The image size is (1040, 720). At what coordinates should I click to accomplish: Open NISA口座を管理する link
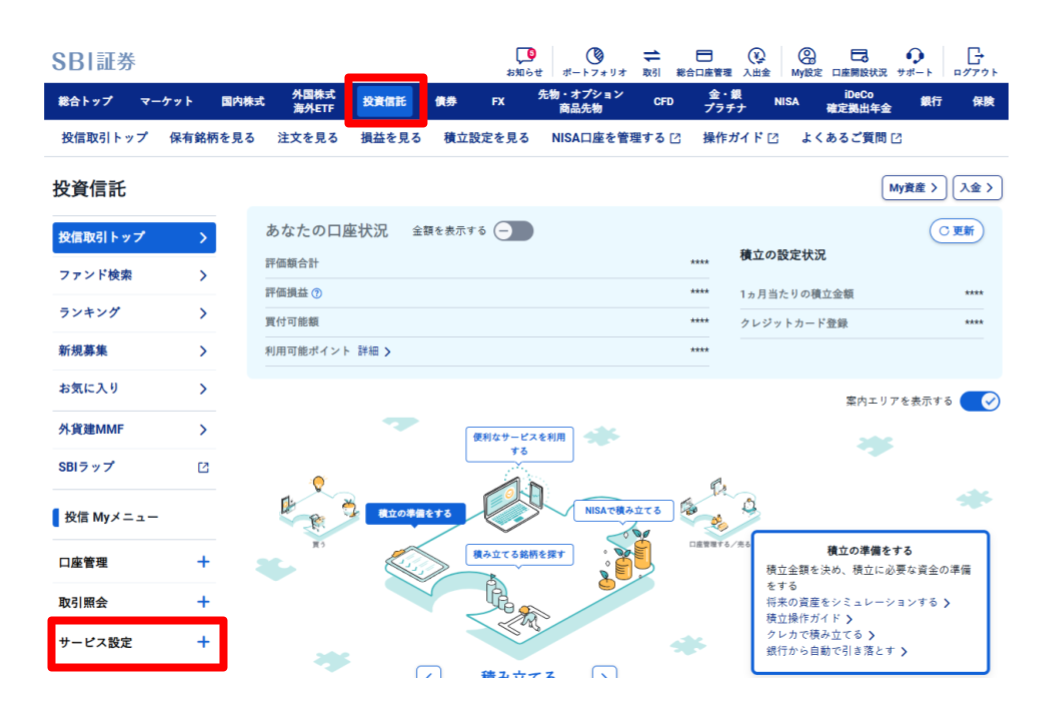616,137
